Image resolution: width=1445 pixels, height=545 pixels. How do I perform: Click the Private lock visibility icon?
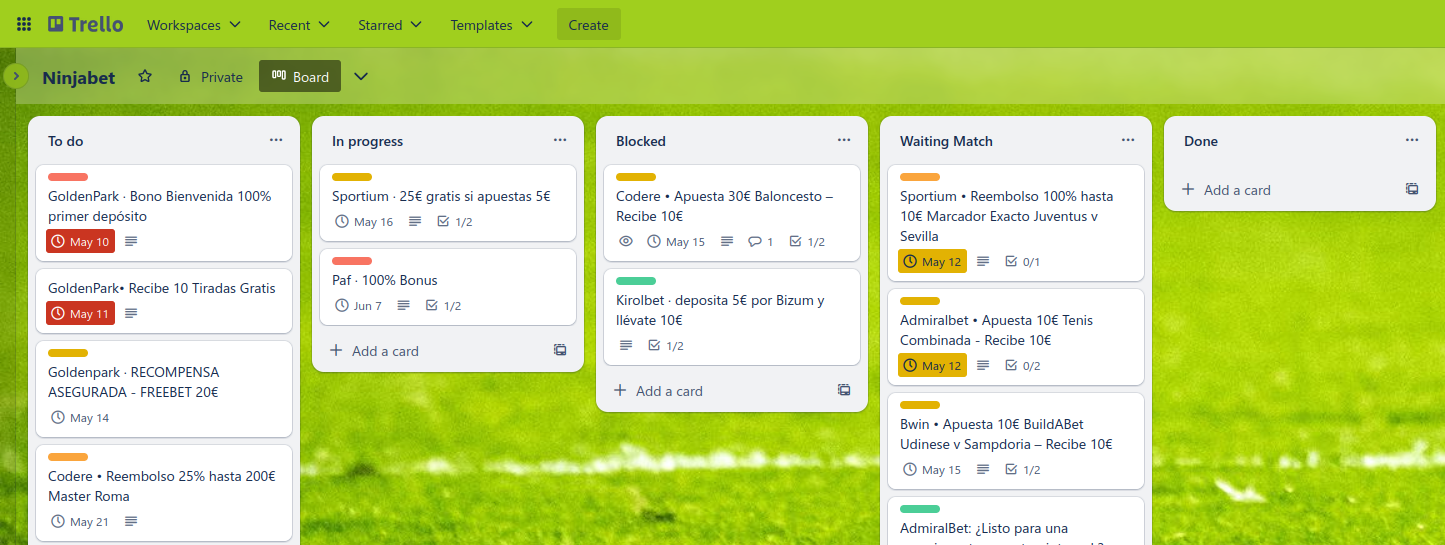coord(184,76)
